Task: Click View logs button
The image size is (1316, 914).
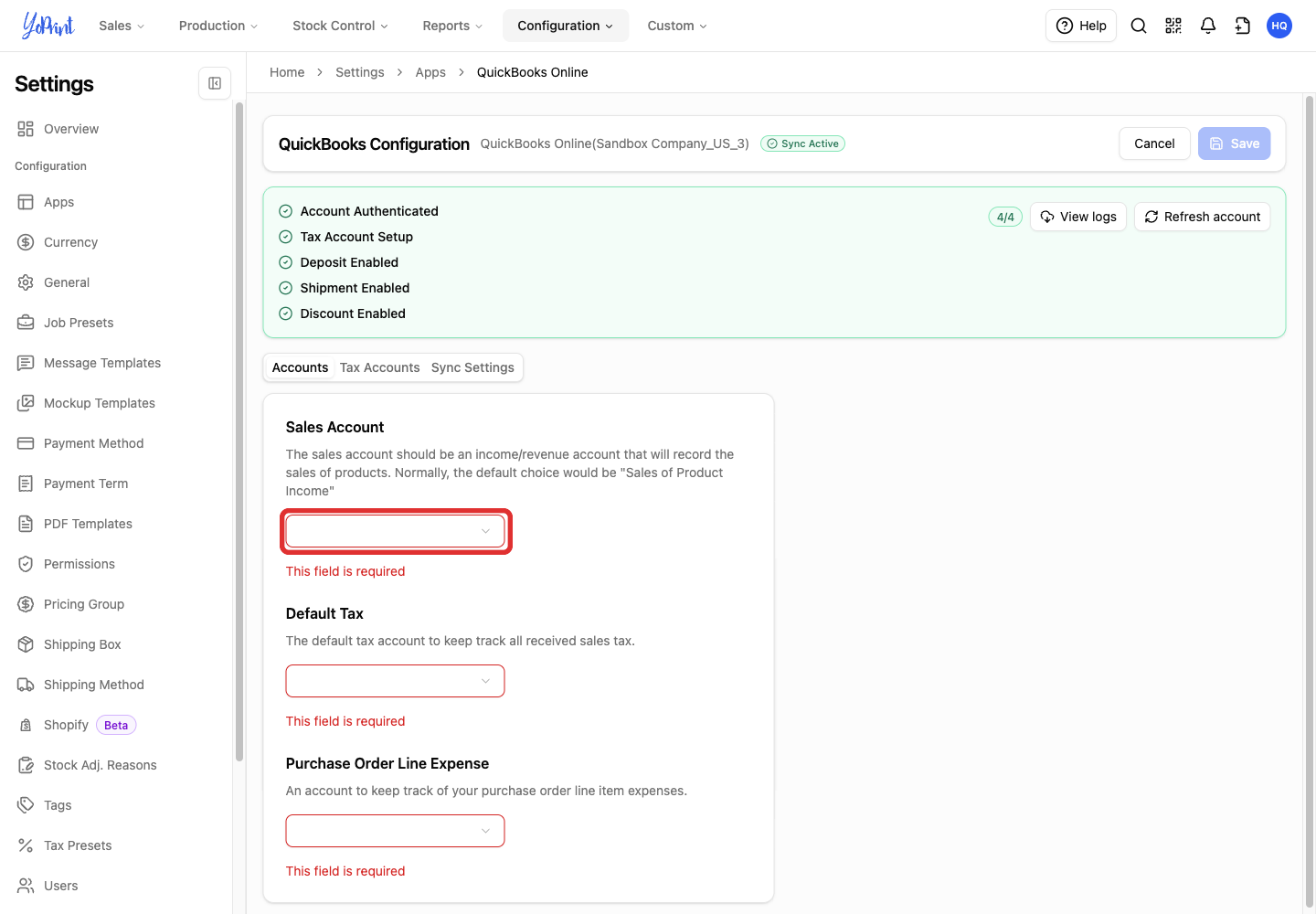Action: pyautogui.click(x=1078, y=217)
